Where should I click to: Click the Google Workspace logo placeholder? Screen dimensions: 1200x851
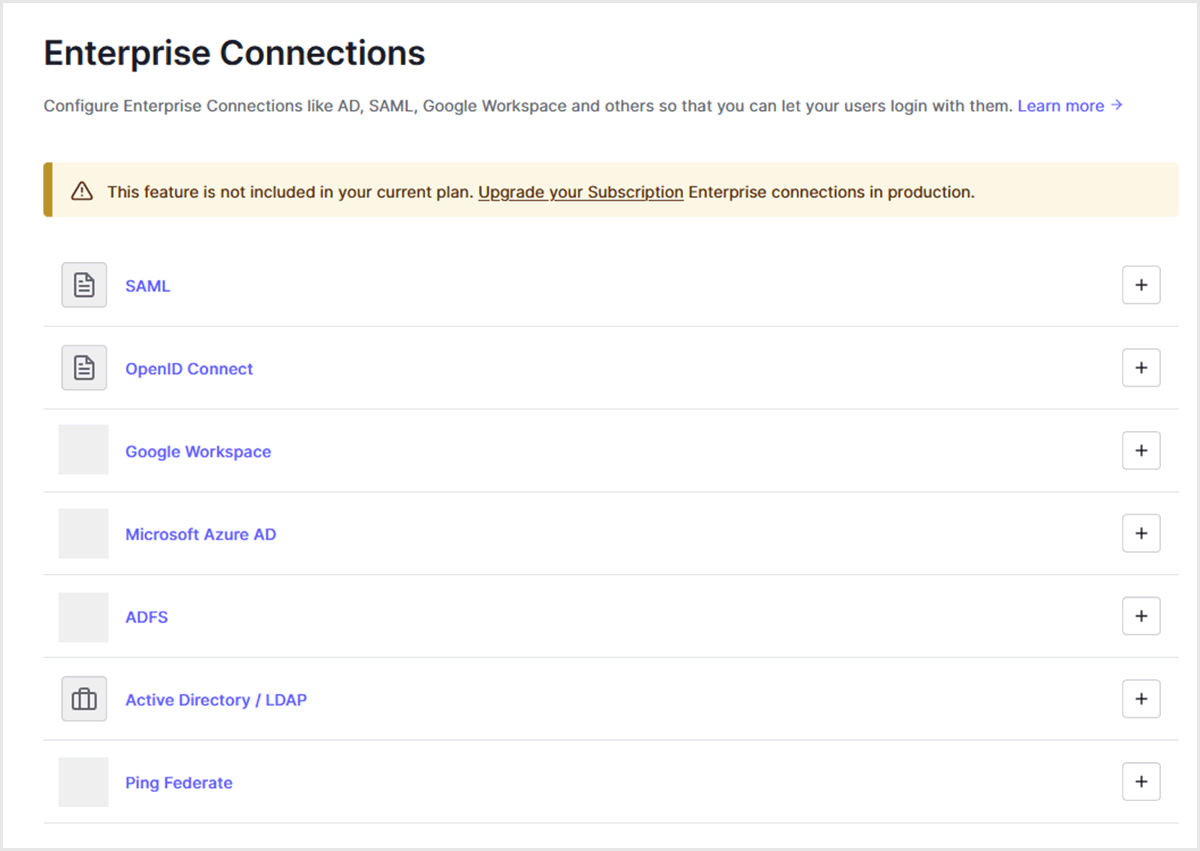click(x=84, y=450)
